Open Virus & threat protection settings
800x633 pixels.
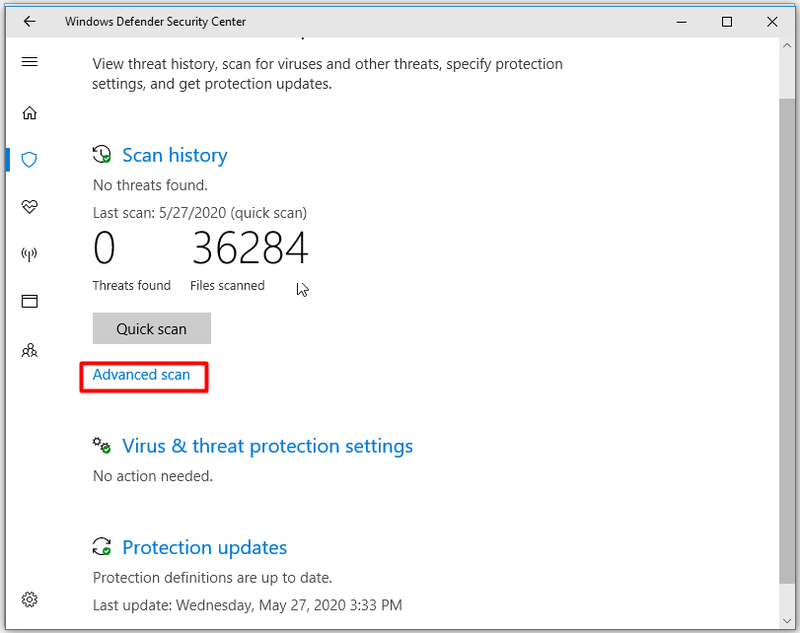267,446
